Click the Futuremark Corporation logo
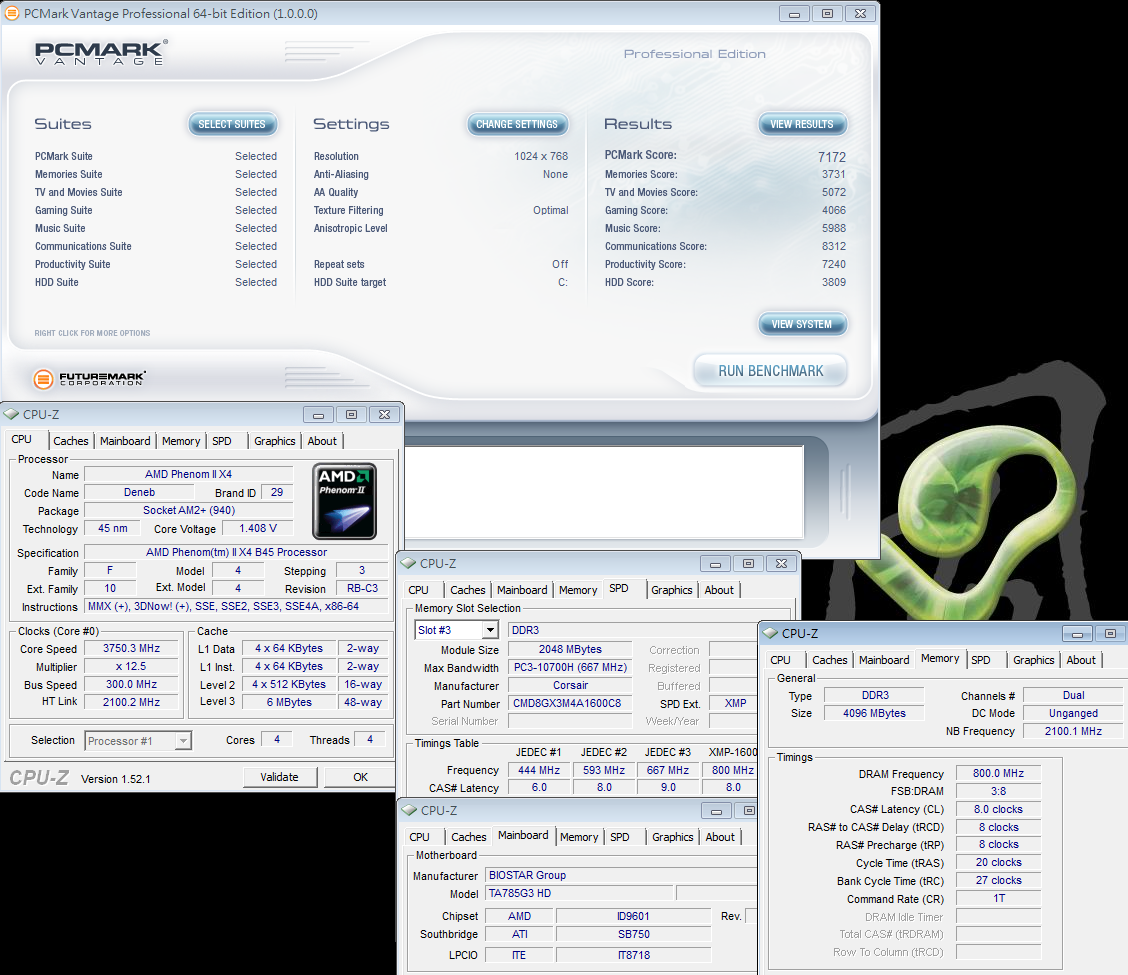 click(x=89, y=378)
